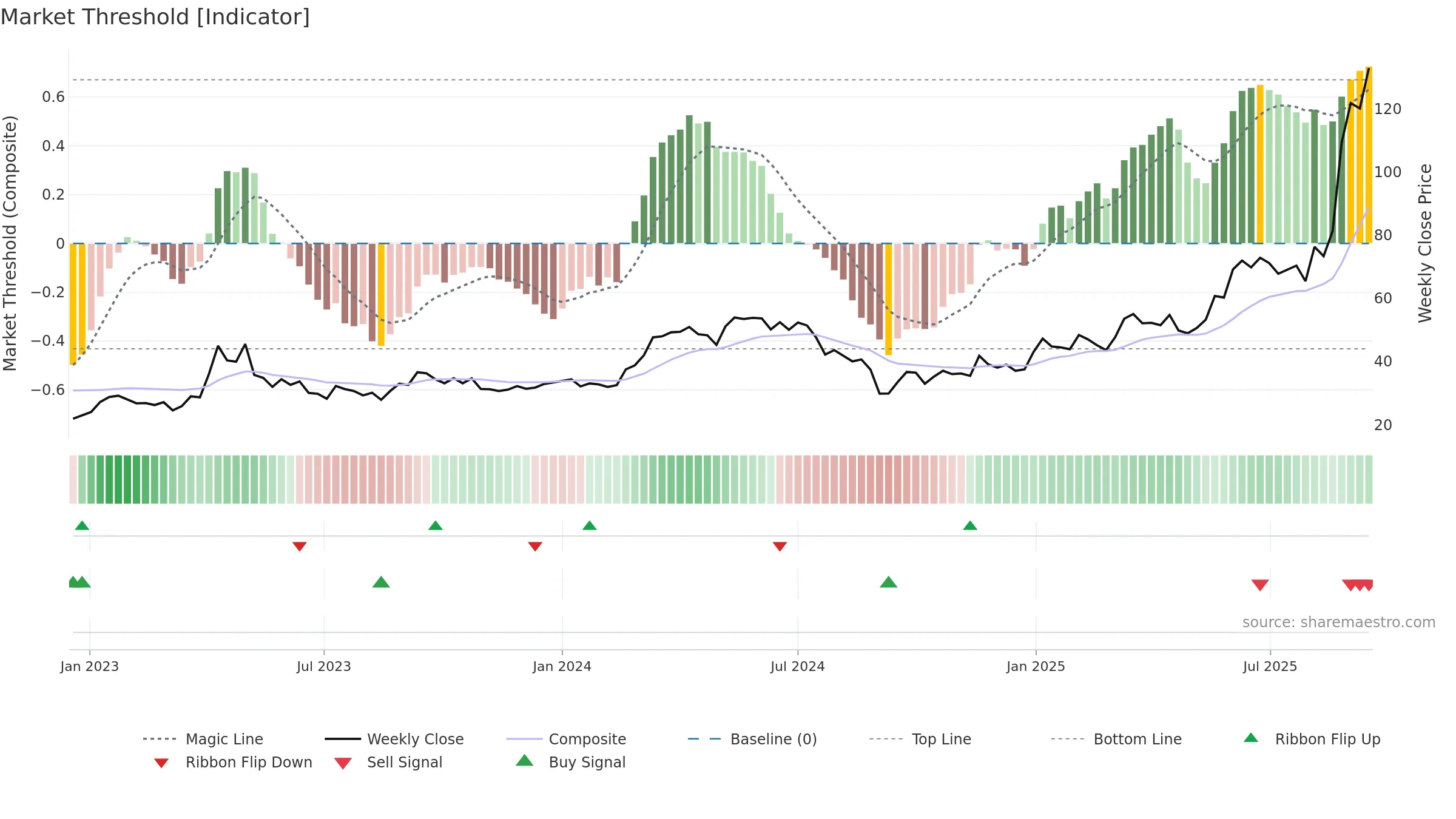Select buy signal marker near Aug 2023
The width and height of the screenshot is (1456, 819).
coord(381,582)
